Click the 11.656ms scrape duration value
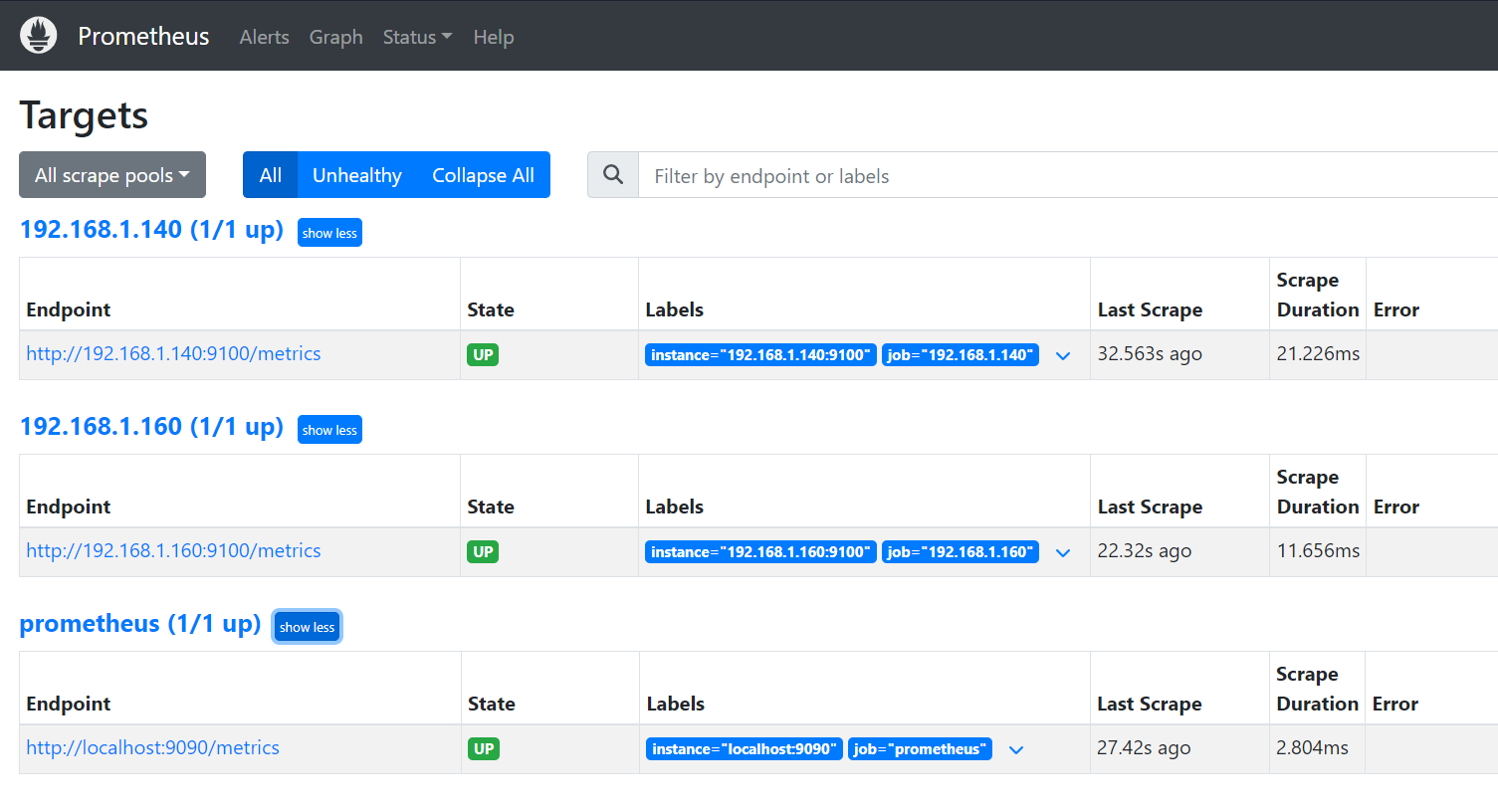1498x812 pixels. [x=1318, y=551]
